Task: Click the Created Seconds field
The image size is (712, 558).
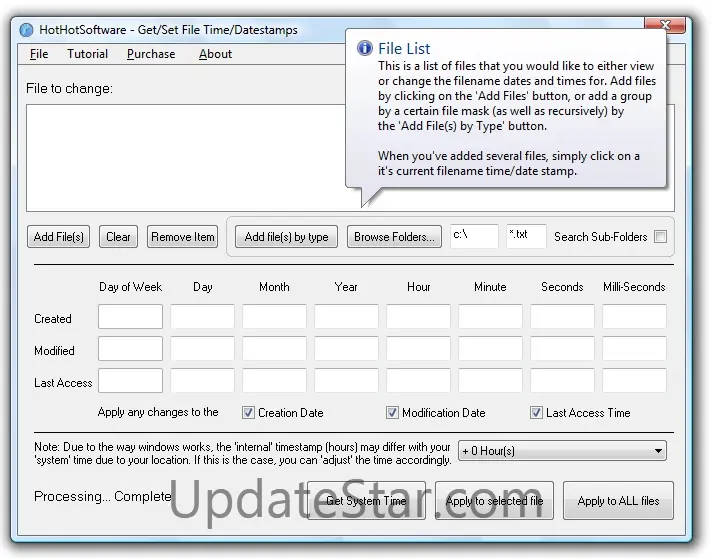Action: click(562, 316)
